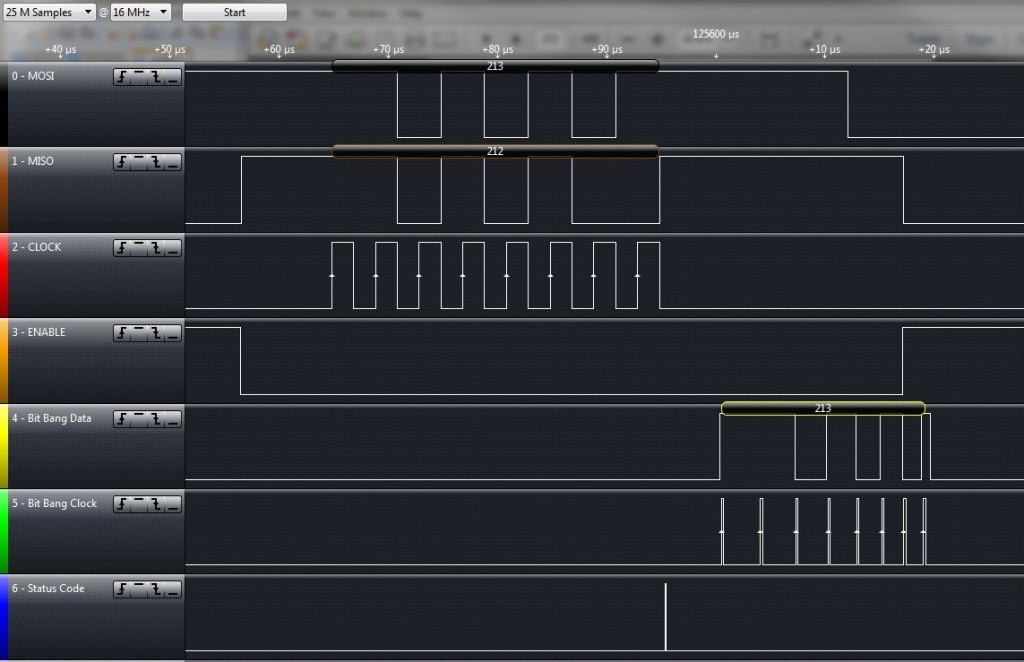Set falling edge trigger on CLOCK channel
The width and height of the screenshot is (1024, 662).
[156, 248]
